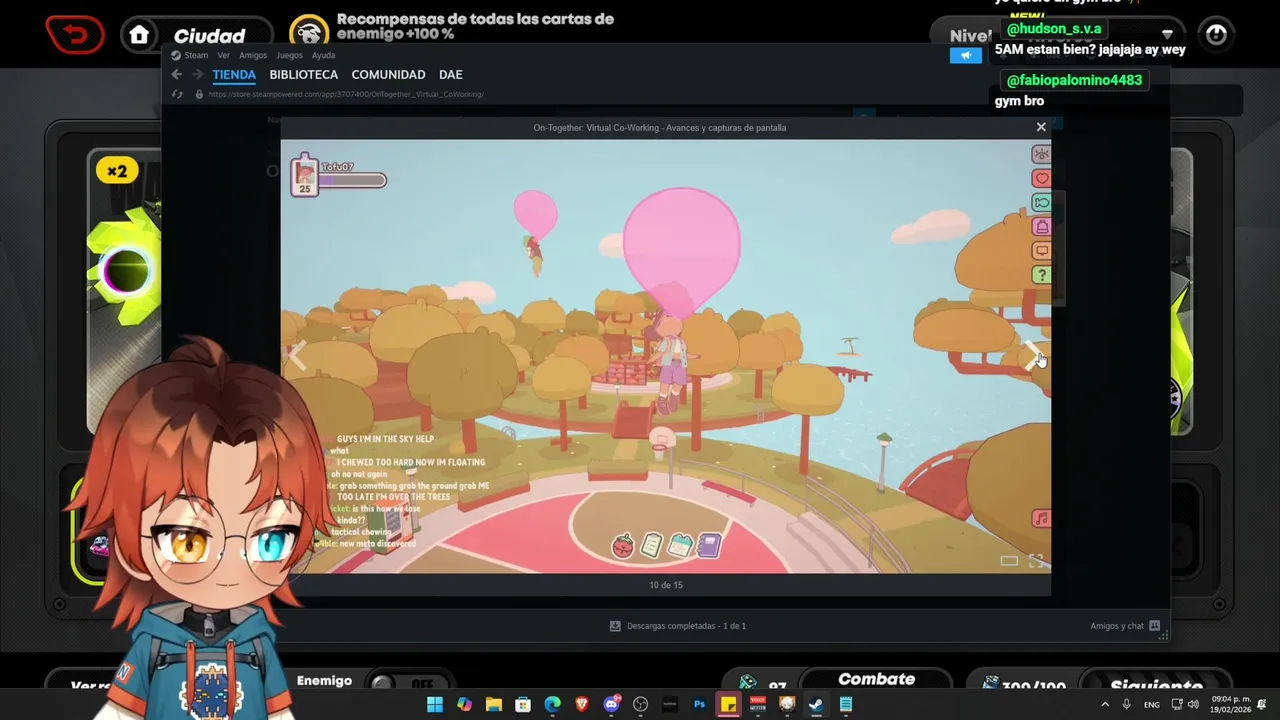Click the tomato item in hotbar
The height and width of the screenshot is (720, 1280).
(623, 545)
